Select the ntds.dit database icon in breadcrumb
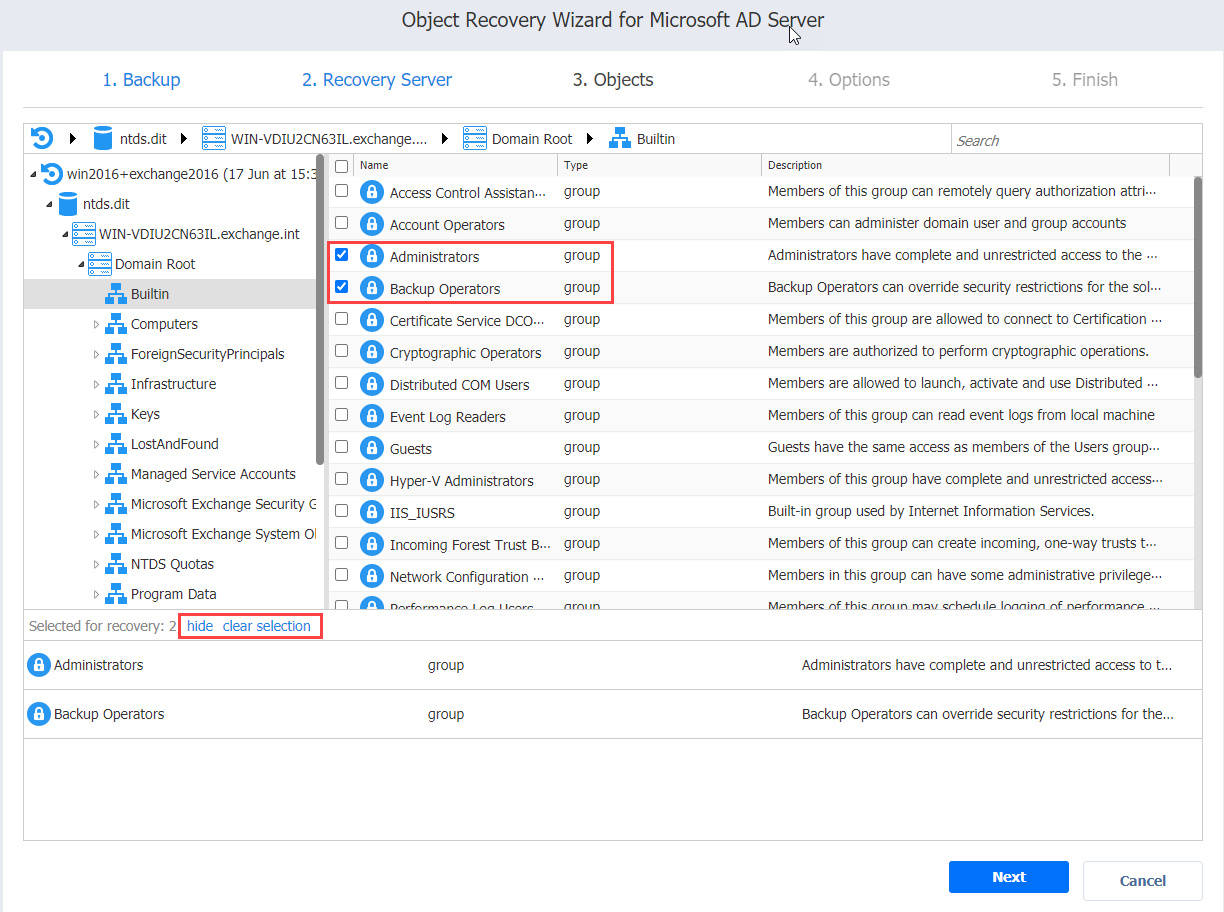 (x=102, y=138)
